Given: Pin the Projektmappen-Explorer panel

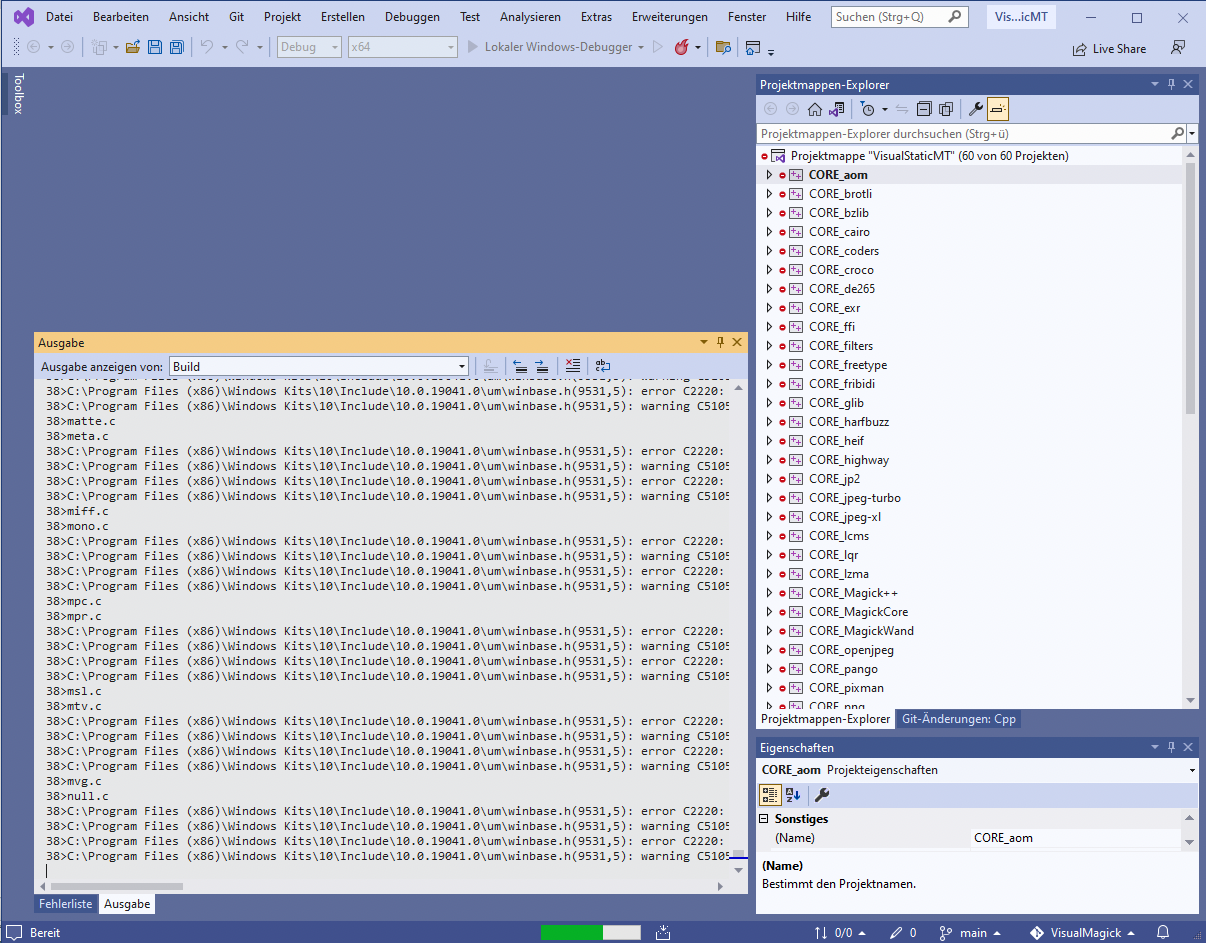Looking at the screenshot, I should pyautogui.click(x=1172, y=85).
